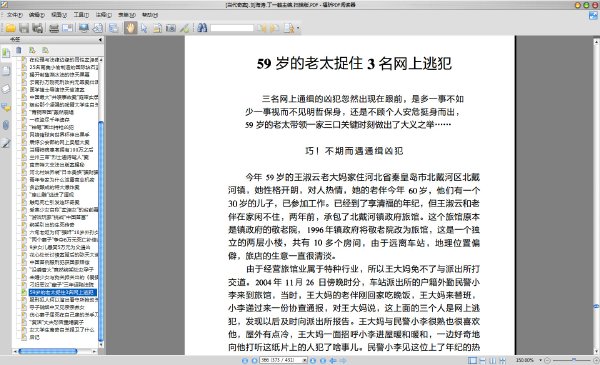
Task: Click the binoculars Find icon
Action: coord(202,28)
